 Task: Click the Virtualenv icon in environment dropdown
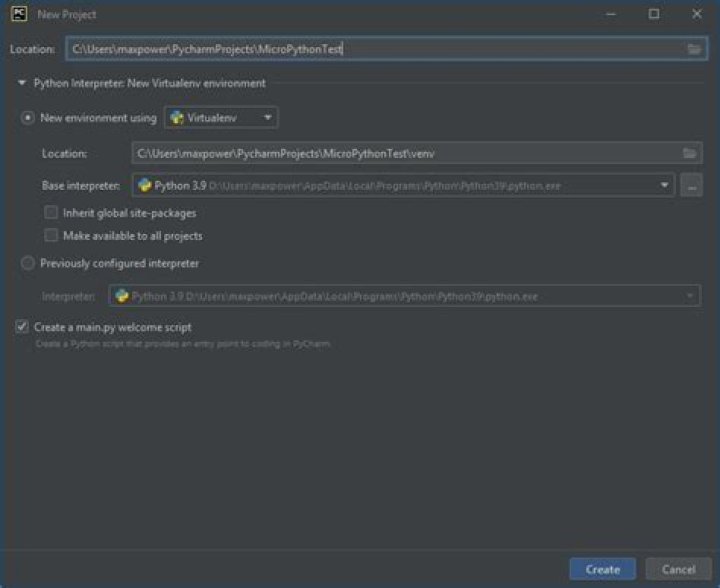point(177,118)
